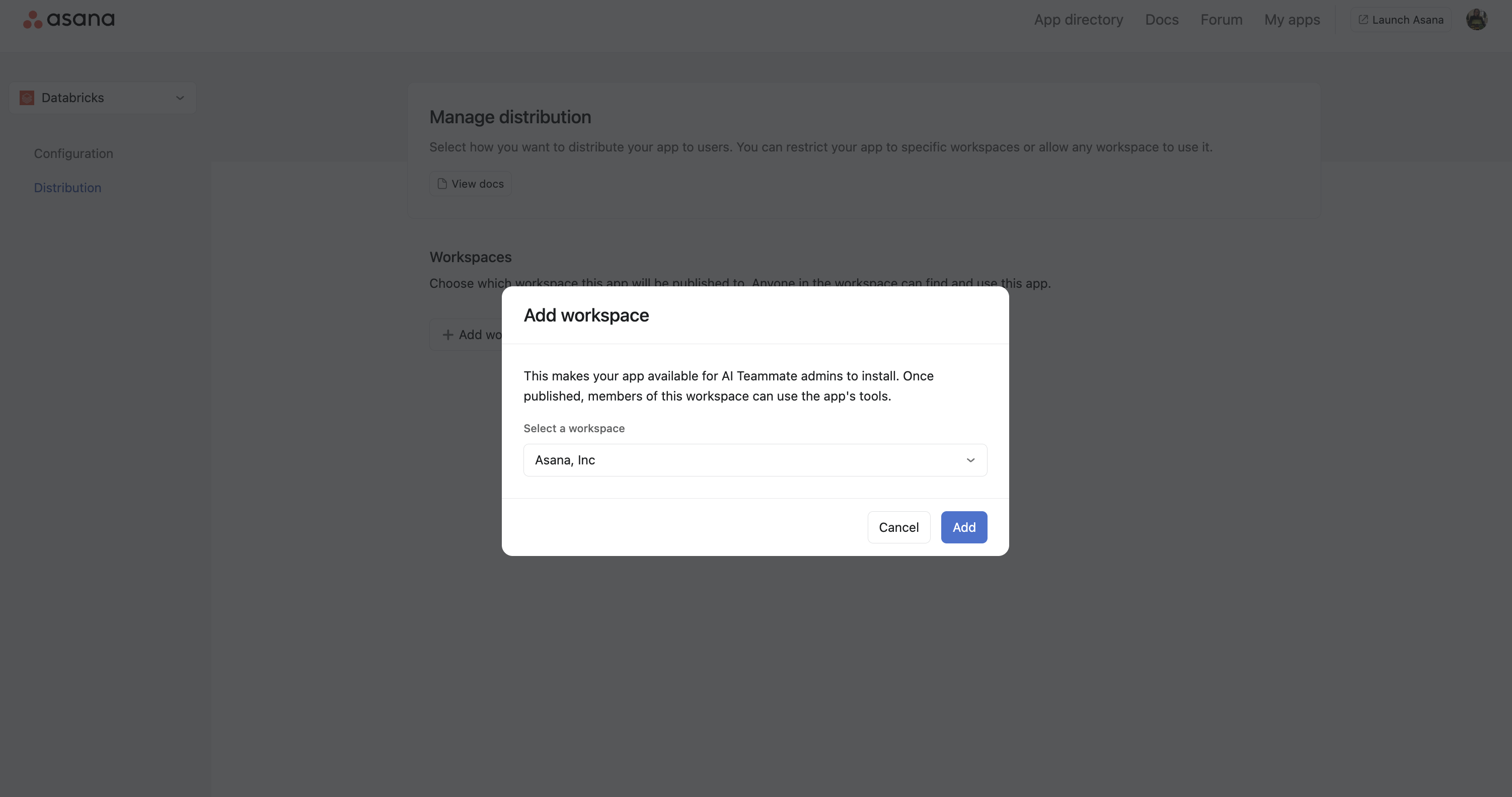Click the Databricks app icon

click(x=27, y=98)
